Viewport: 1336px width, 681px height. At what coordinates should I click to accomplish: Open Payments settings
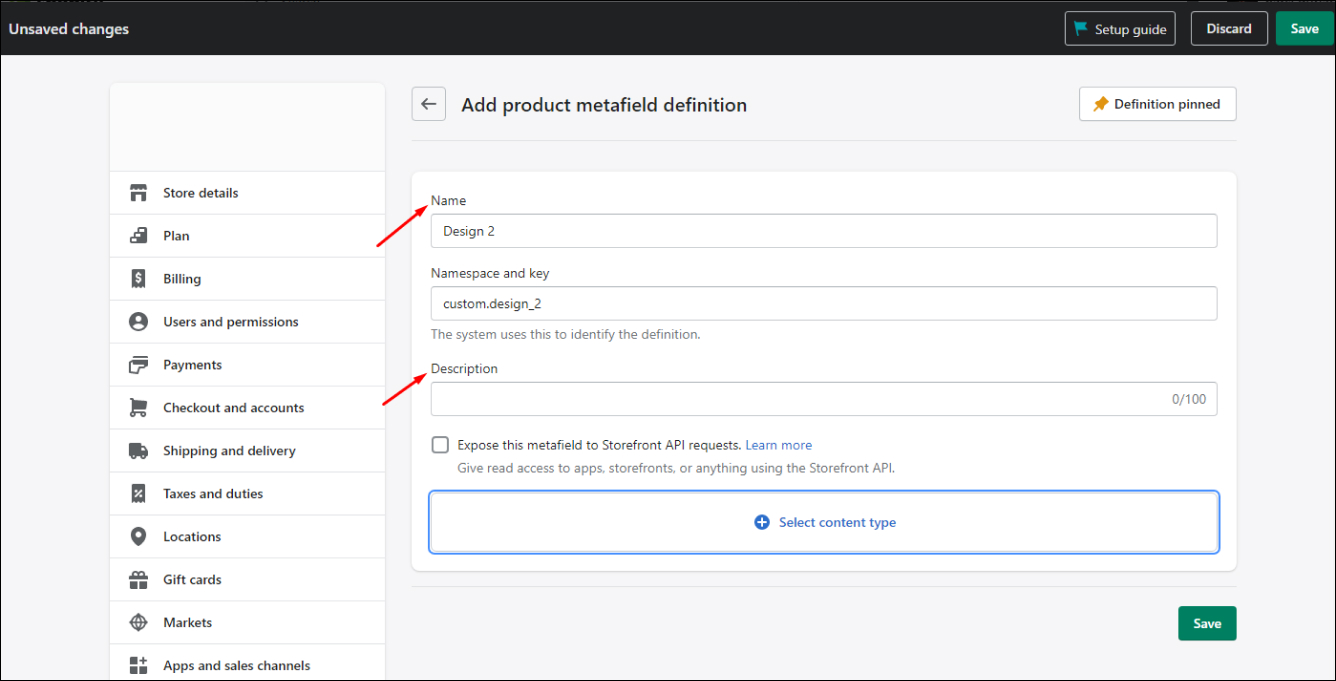(x=247, y=365)
